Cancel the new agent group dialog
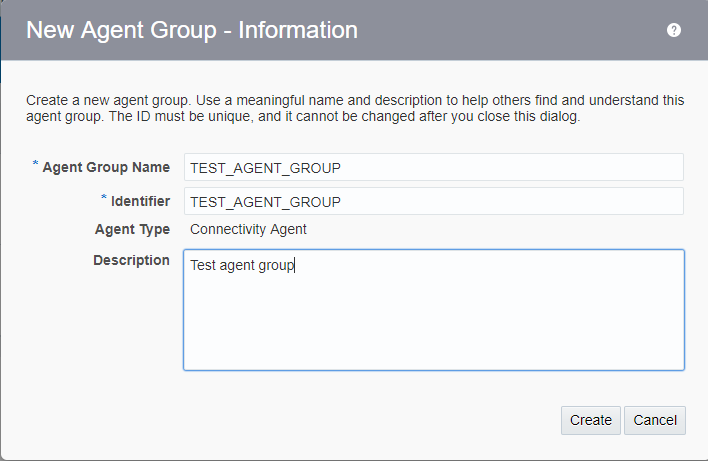The width and height of the screenshot is (709, 461). [x=655, y=420]
